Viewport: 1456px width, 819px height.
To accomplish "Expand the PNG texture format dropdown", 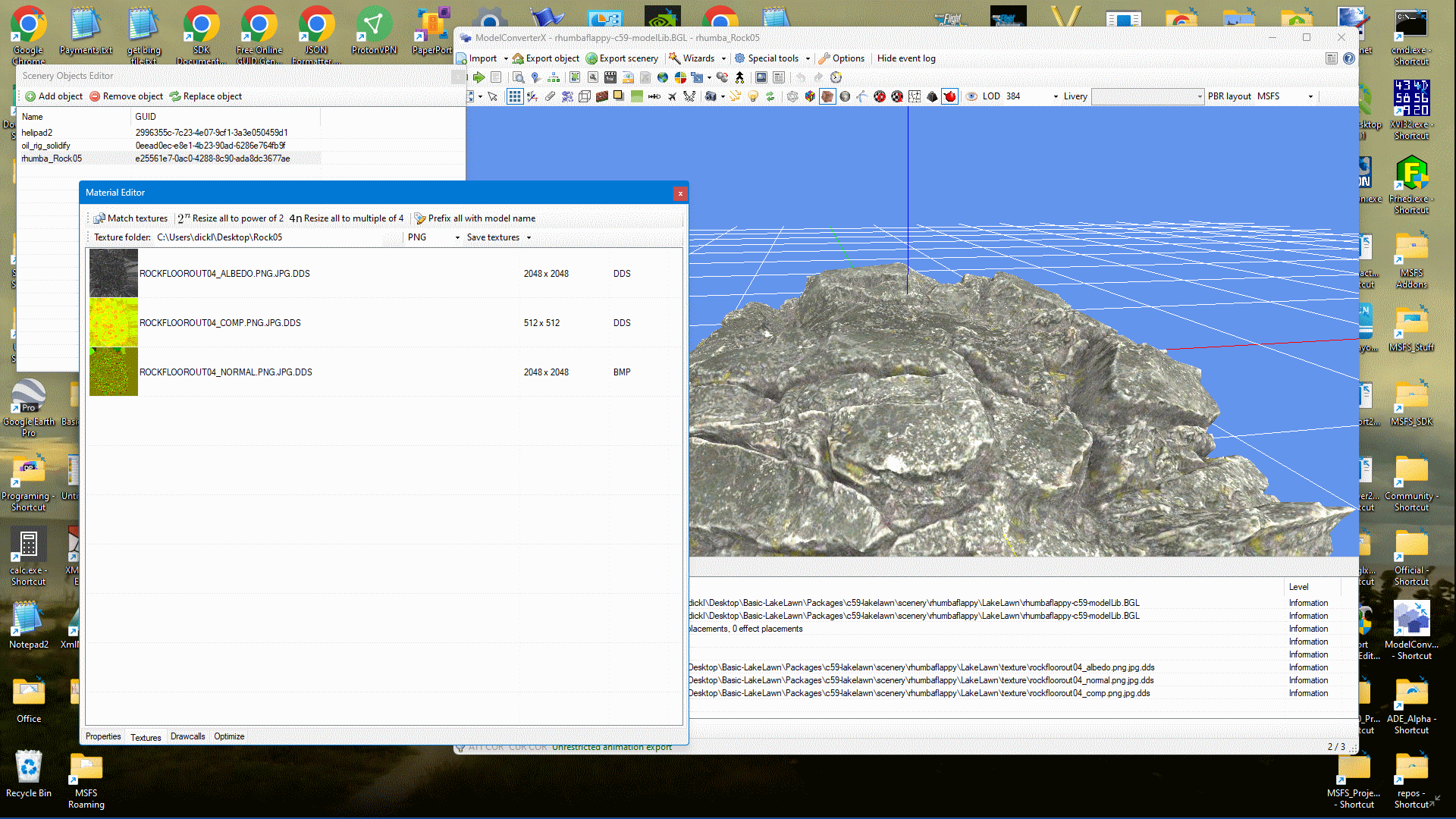I will (457, 237).
